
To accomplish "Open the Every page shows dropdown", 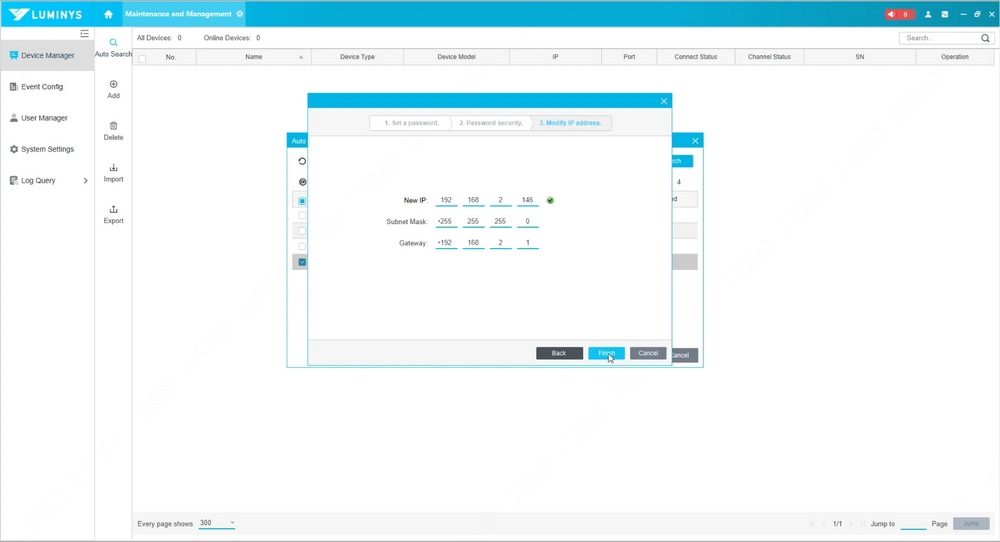I will pyautogui.click(x=217, y=523).
